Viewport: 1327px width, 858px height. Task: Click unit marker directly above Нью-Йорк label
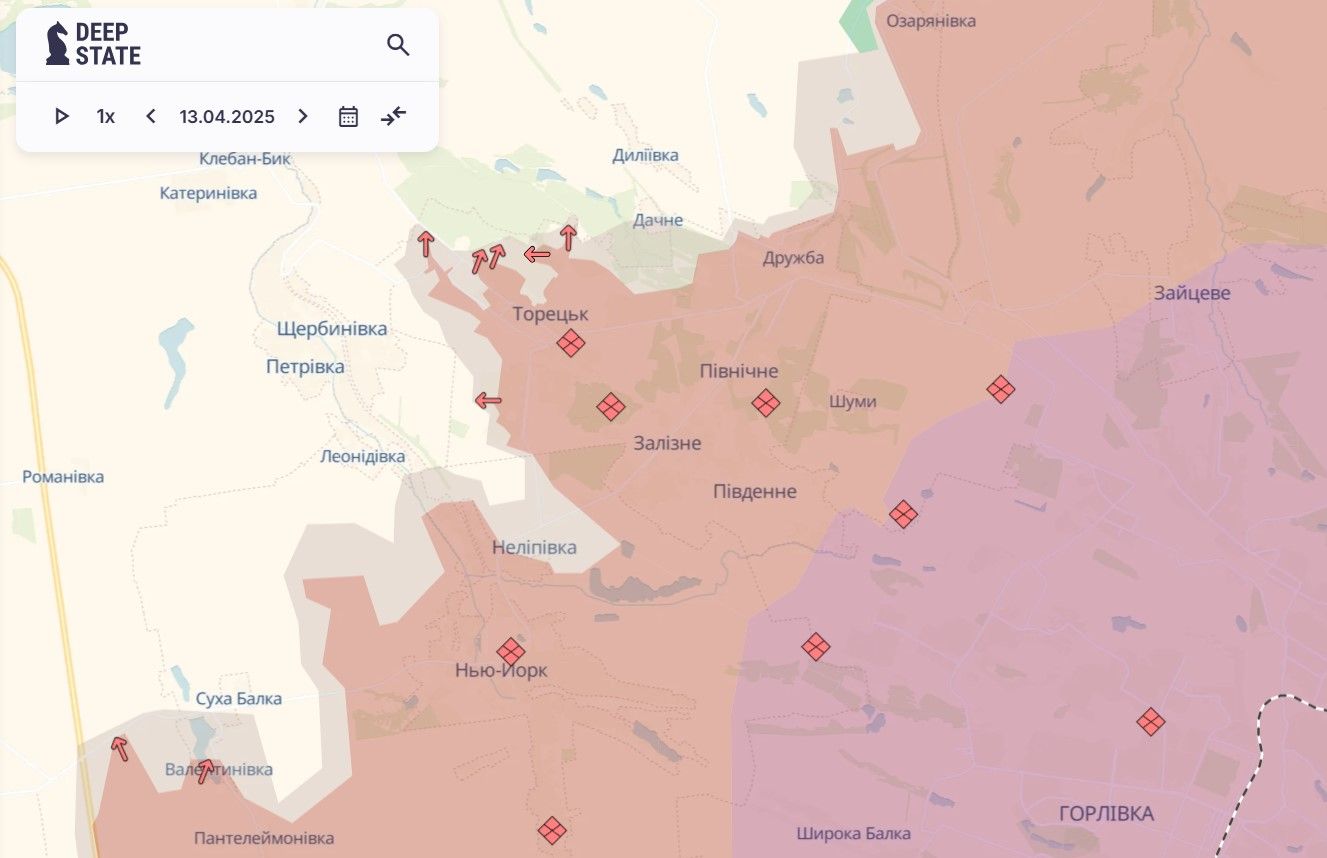(511, 651)
